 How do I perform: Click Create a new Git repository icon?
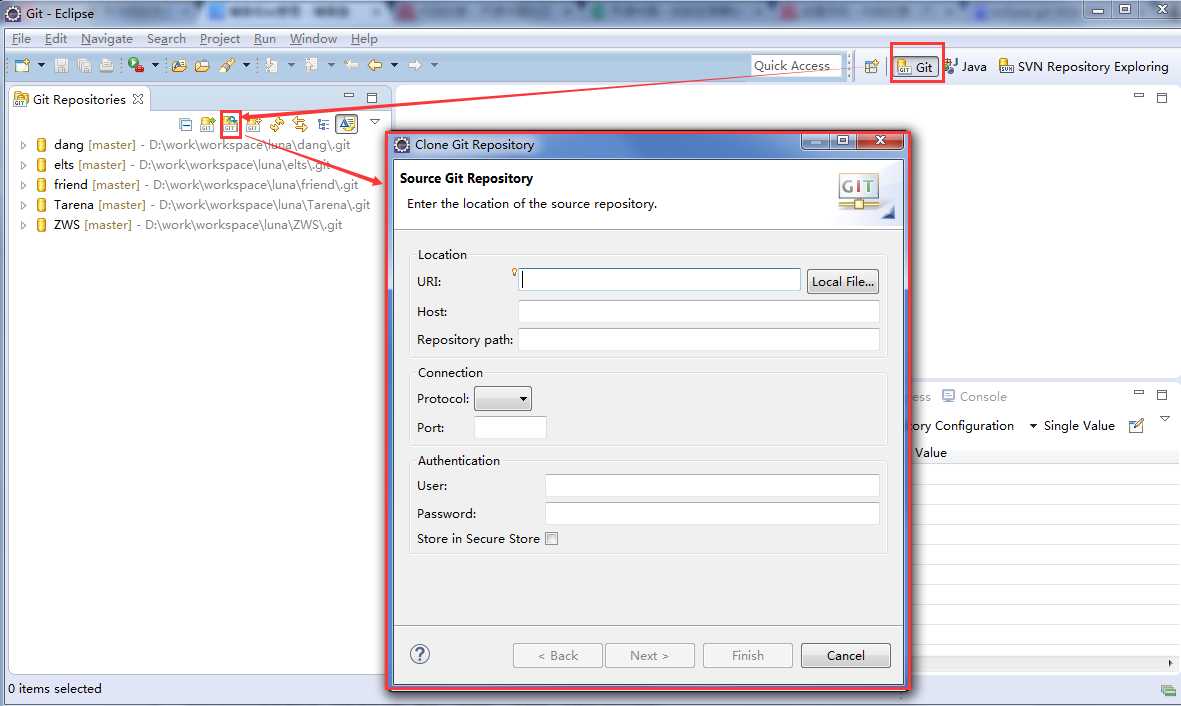coord(254,124)
